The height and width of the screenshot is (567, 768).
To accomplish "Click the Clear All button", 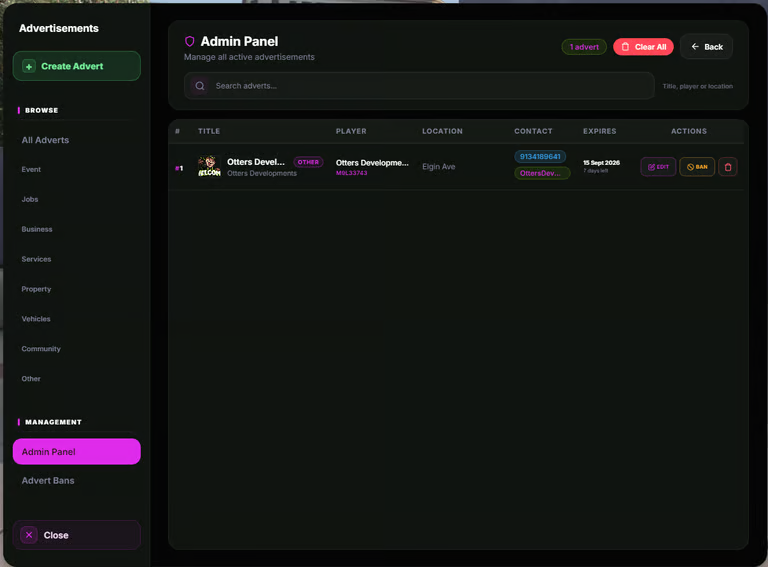I will [x=643, y=47].
